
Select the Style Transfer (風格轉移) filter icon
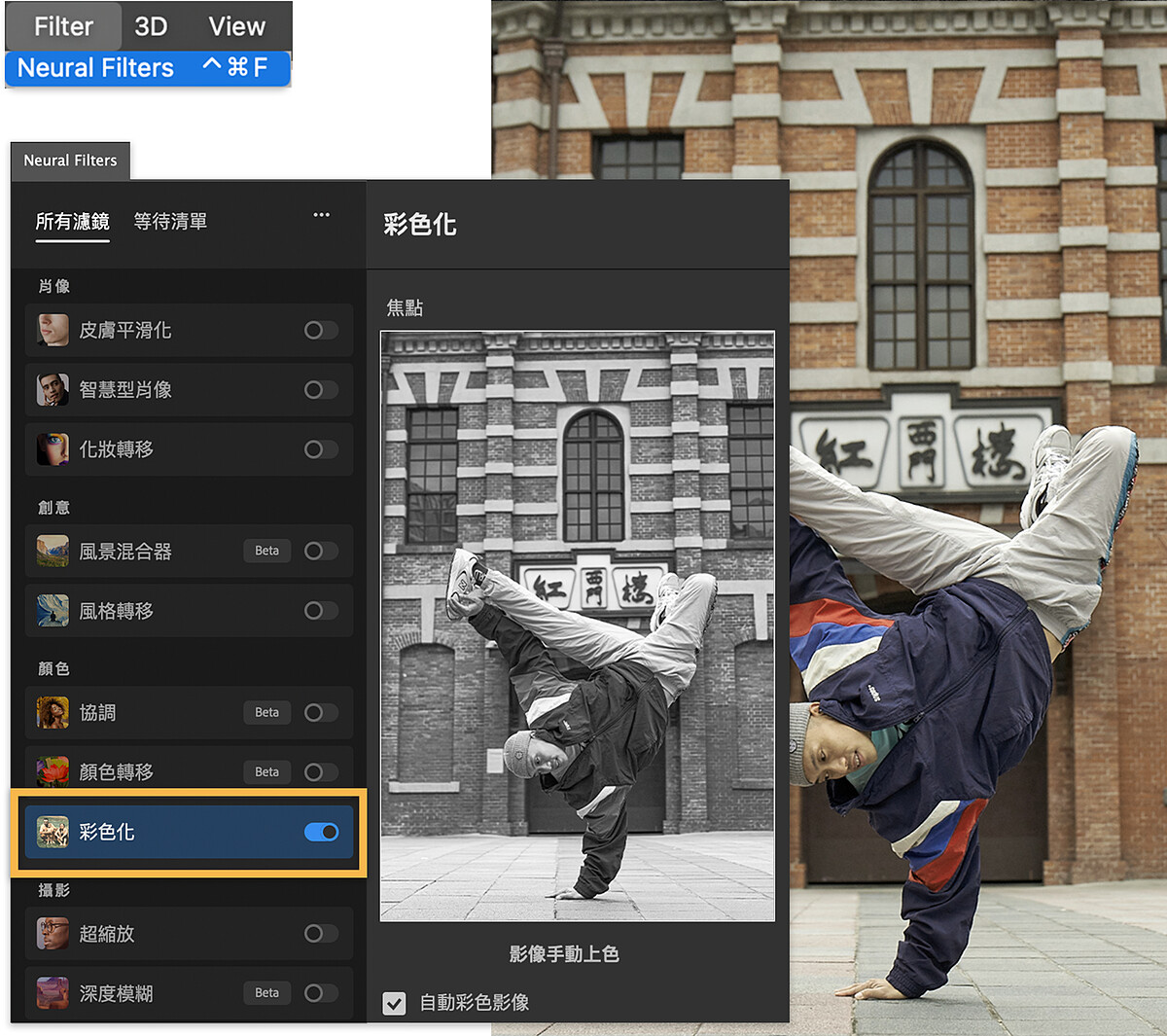(x=53, y=610)
